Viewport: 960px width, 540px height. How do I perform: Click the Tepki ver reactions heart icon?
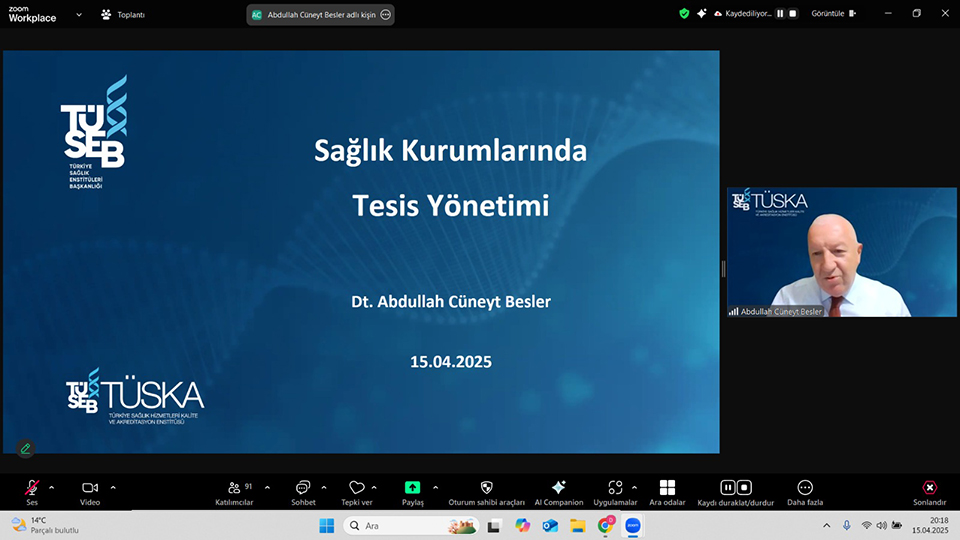(357, 488)
